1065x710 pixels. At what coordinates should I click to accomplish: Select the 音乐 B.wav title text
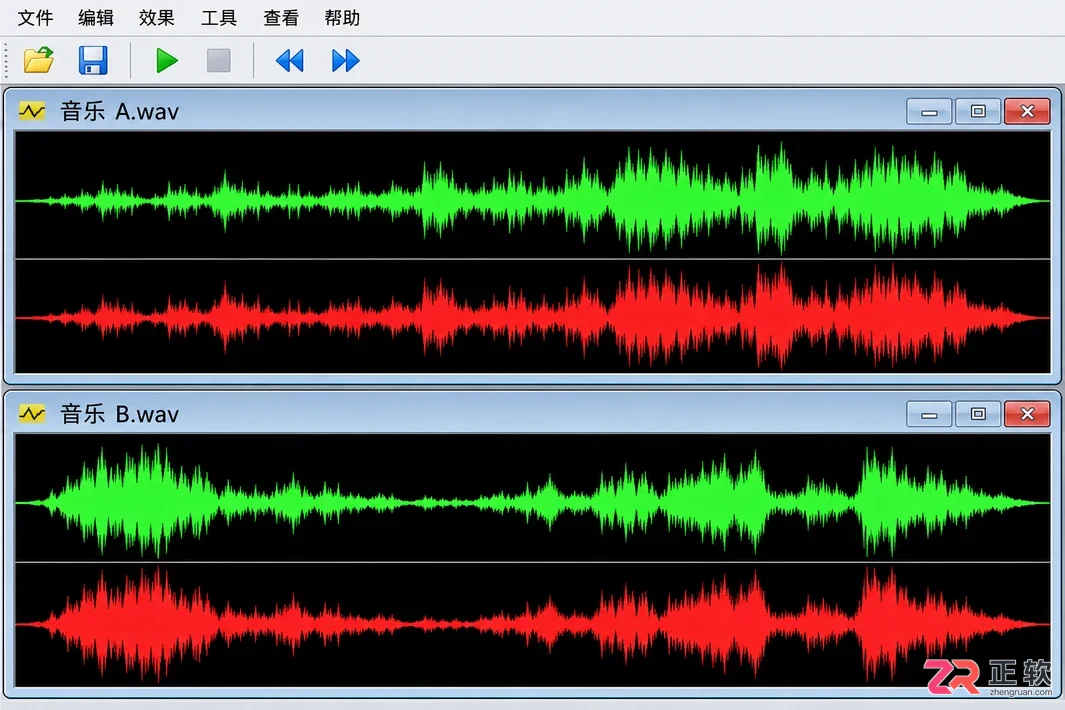point(120,414)
